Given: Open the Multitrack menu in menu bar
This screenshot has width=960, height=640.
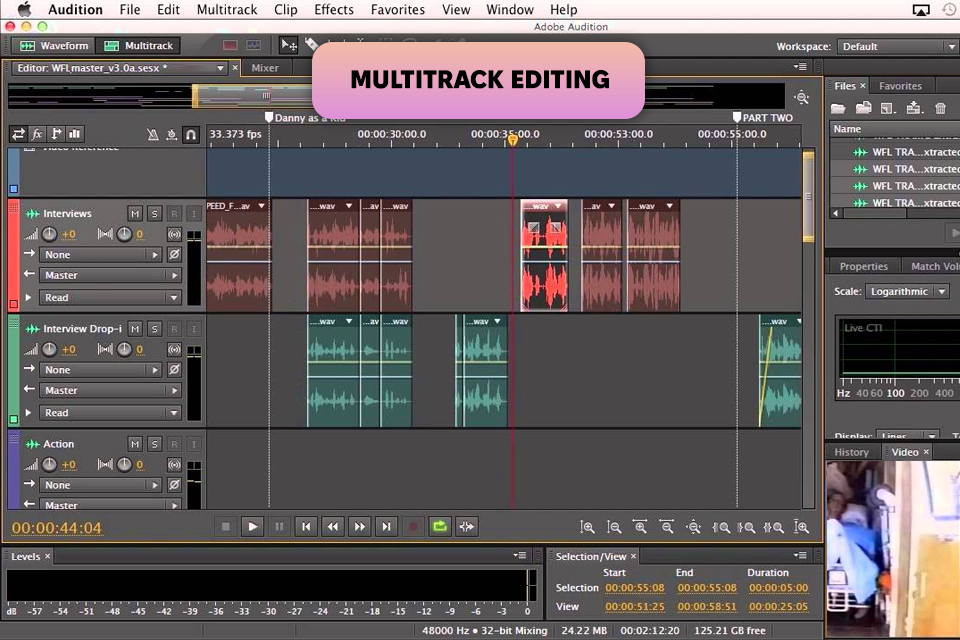Looking at the screenshot, I should coord(226,10).
